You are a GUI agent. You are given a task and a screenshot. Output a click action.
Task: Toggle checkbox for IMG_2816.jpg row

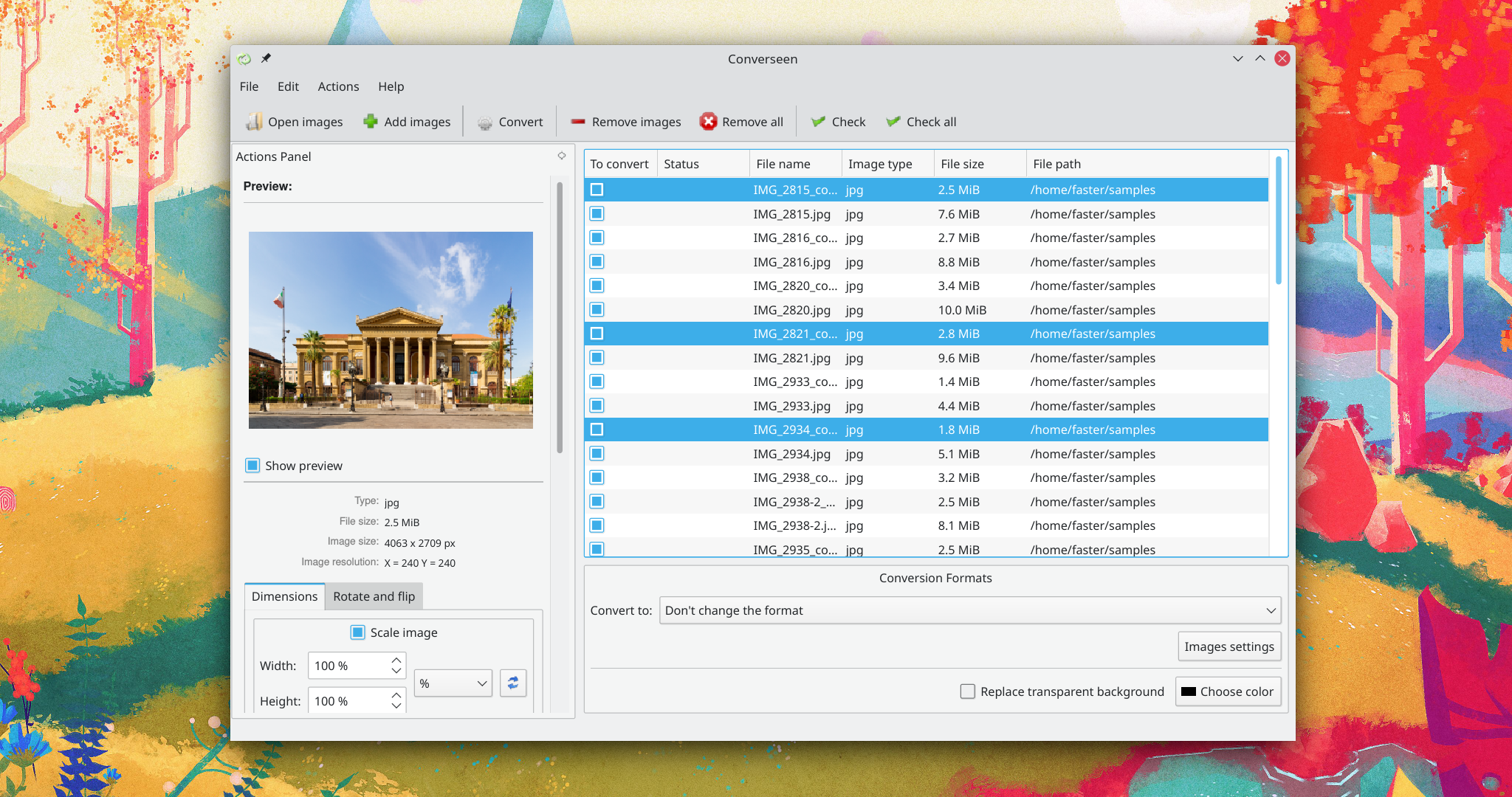tap(597, 262)
